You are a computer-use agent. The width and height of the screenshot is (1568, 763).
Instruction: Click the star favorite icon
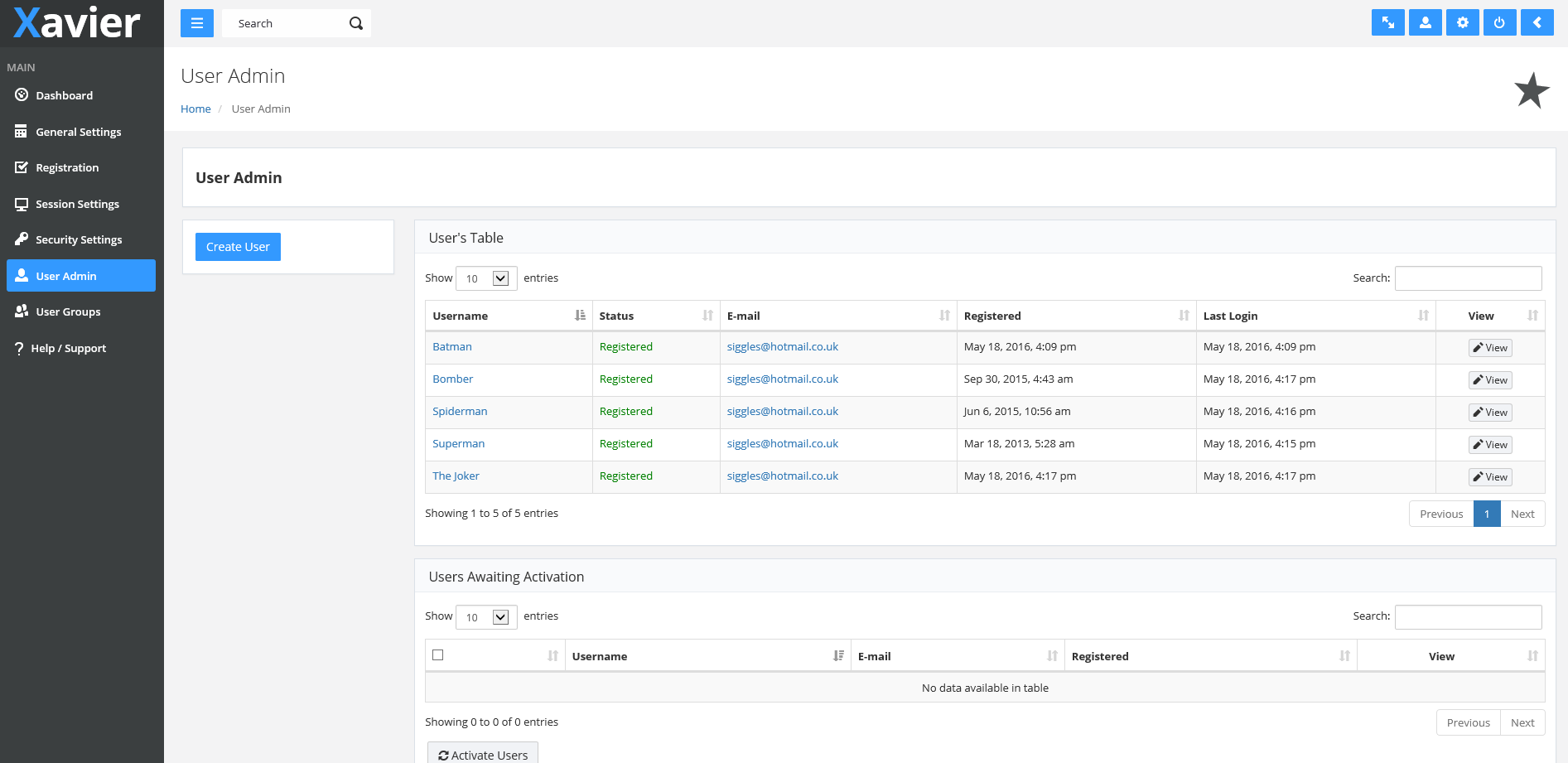click(1532, 90)
